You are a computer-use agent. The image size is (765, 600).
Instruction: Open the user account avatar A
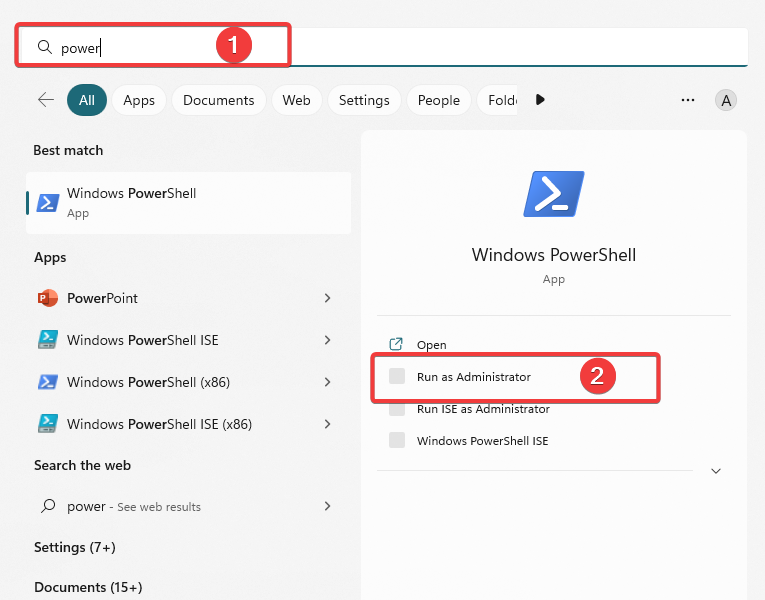pyautogui.click(x=725, y=100)
